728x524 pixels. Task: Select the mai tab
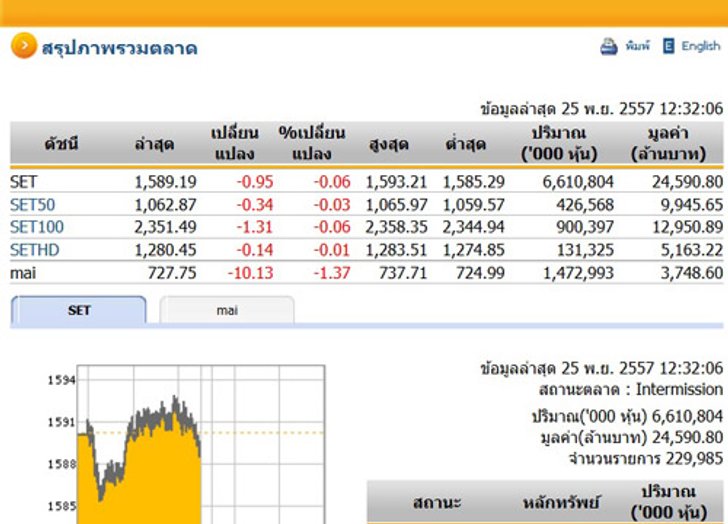(227, 310)
